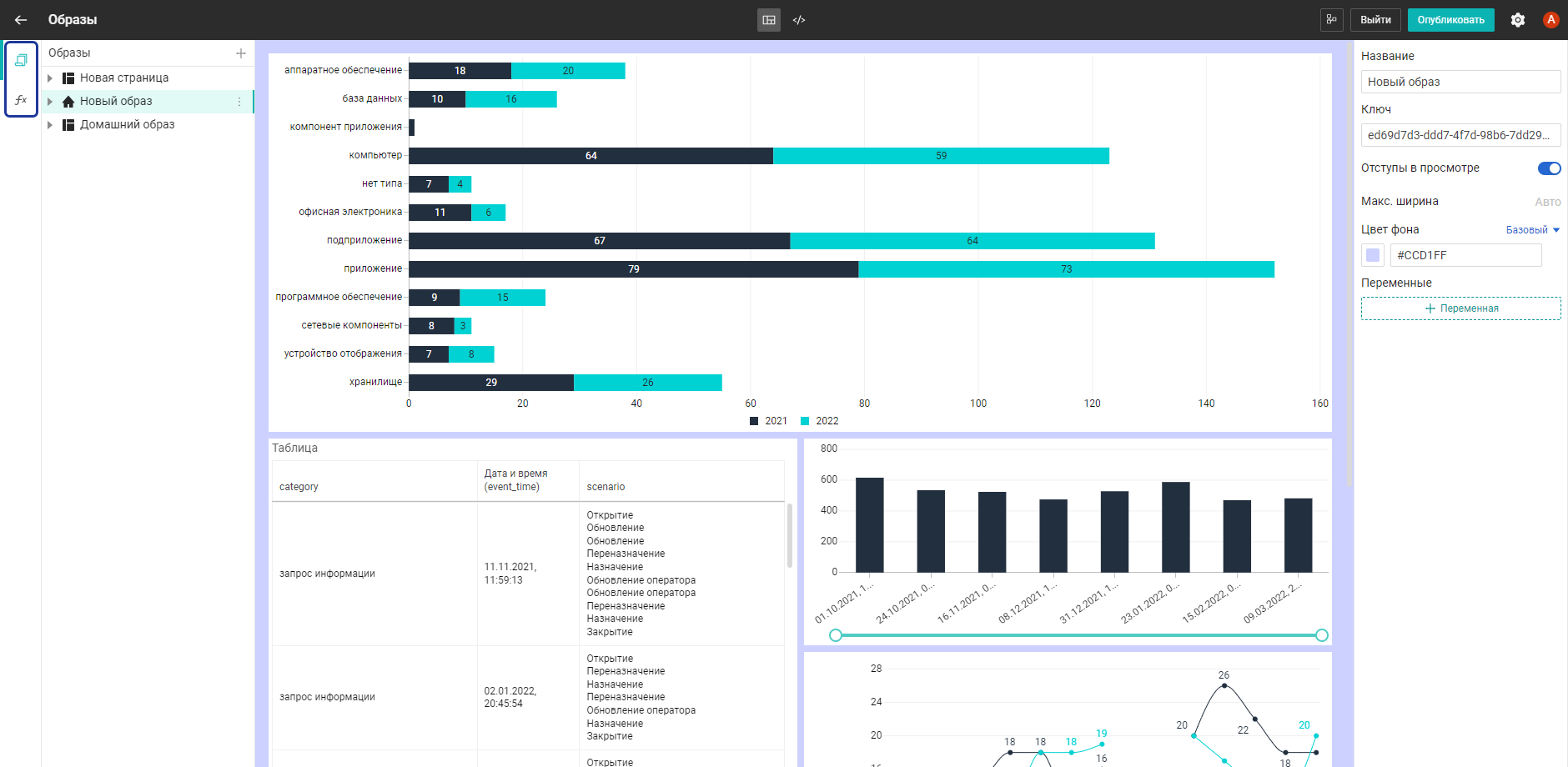1568x767 pixels.
Task: Click the Образы panel heading
Action: tap(69, 53)
